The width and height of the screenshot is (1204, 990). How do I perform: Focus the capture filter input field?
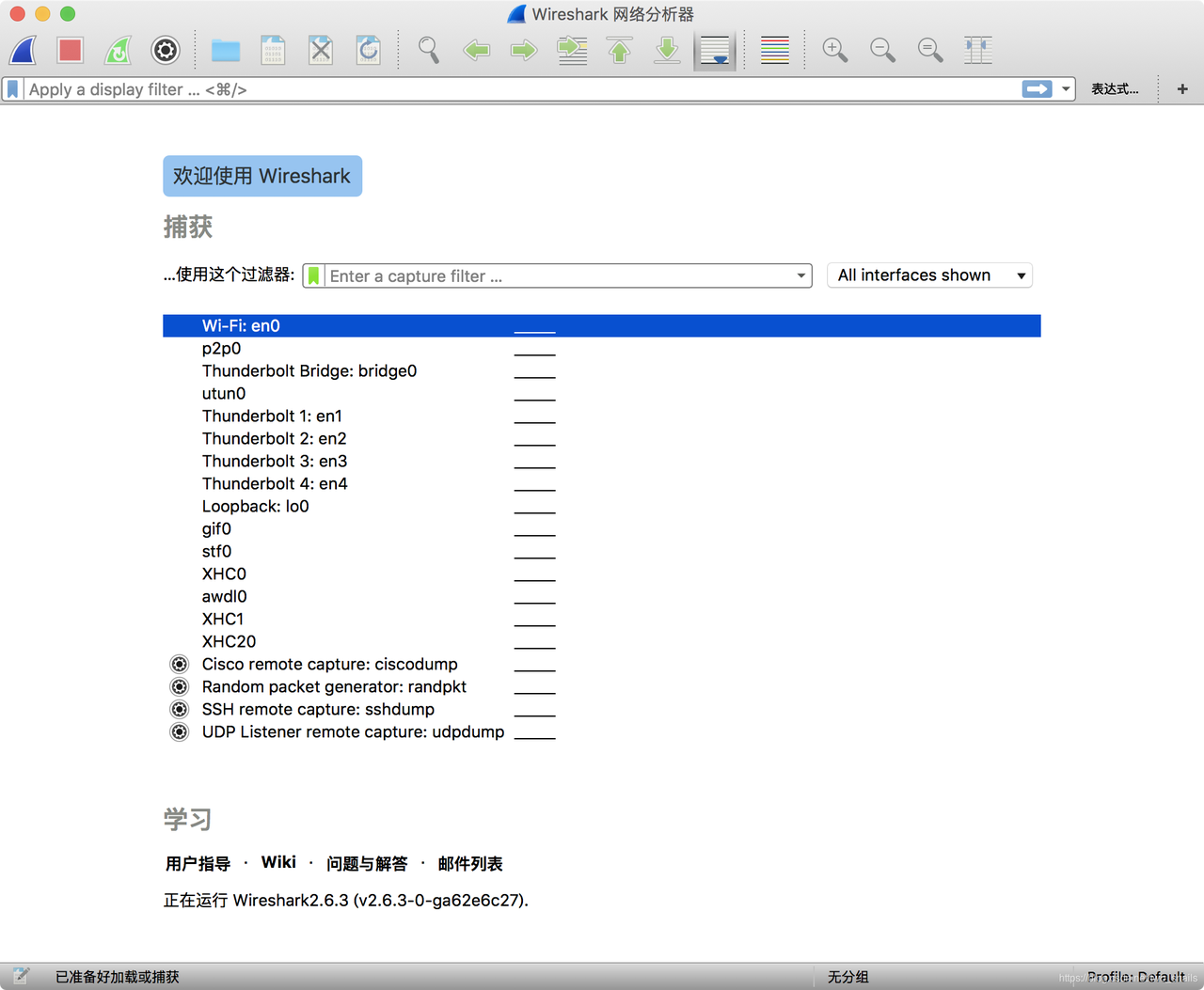558,275
